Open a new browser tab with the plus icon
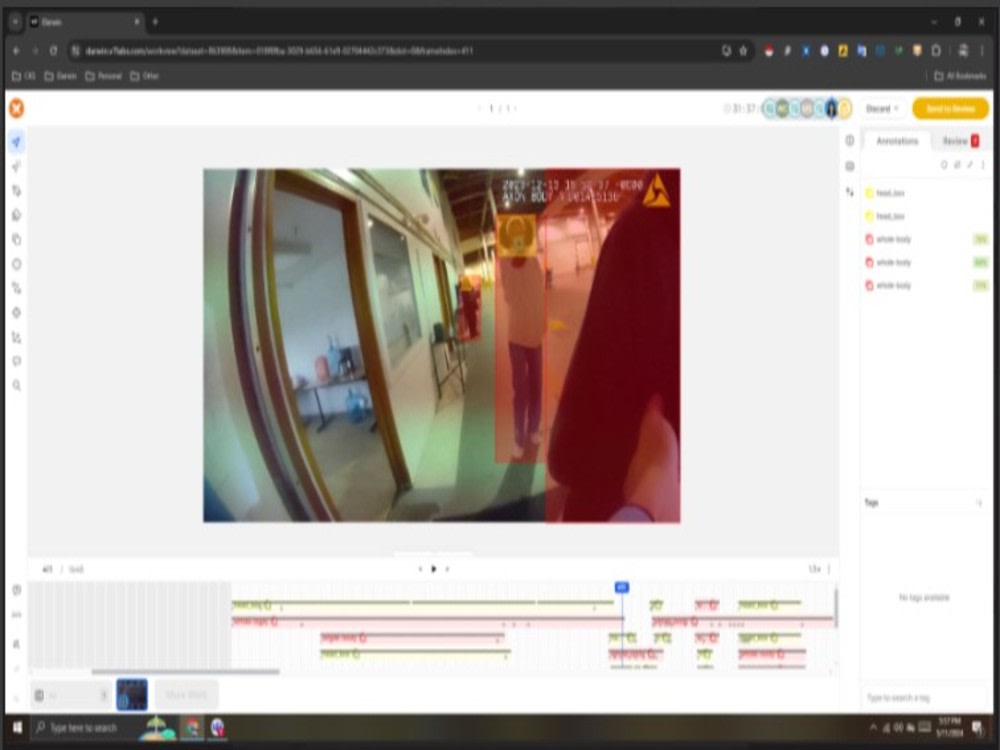Screen dimensions: 1000x750 (155, 22)
